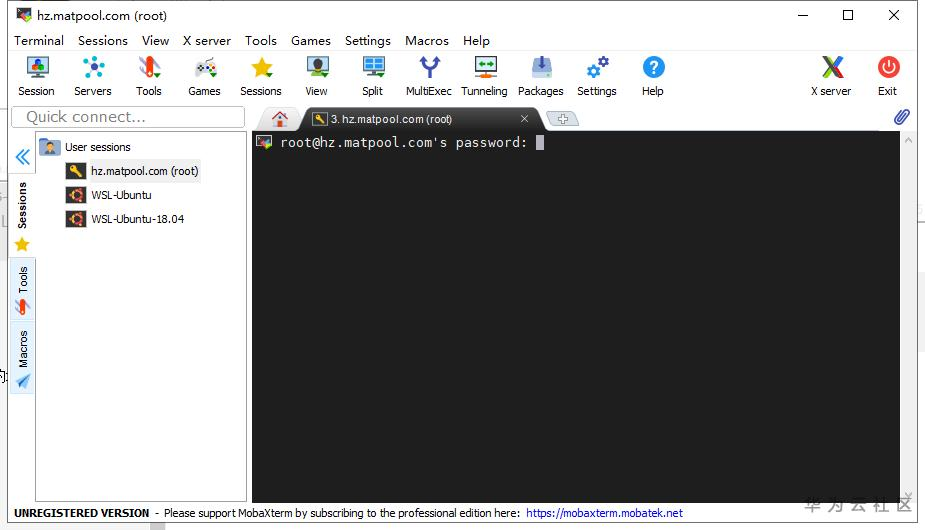Select the User sessions folder
The width and height of the screenshot is (925, 530).
[86, 147]
